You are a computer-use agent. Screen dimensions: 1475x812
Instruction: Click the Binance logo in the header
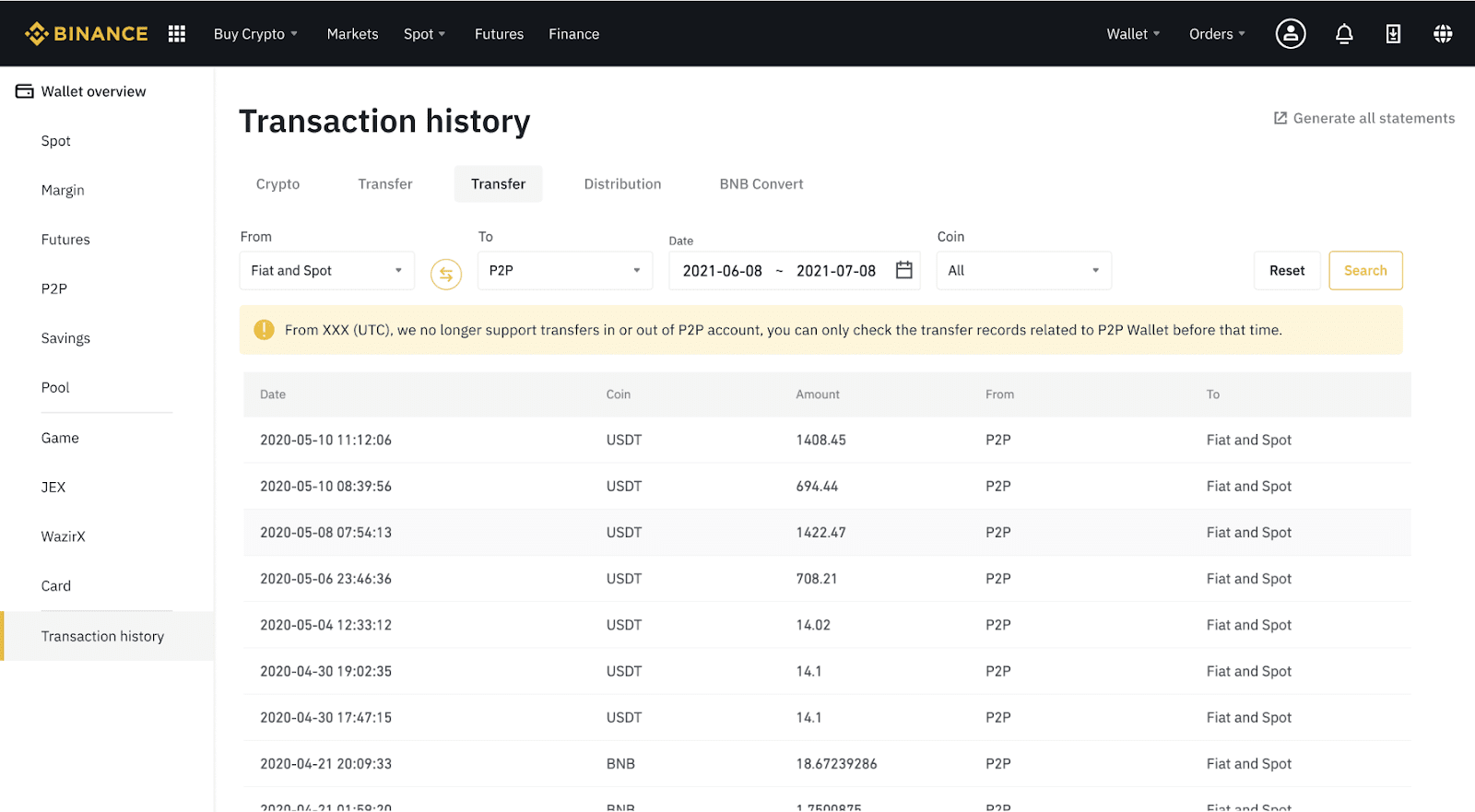tap(87, 34)
